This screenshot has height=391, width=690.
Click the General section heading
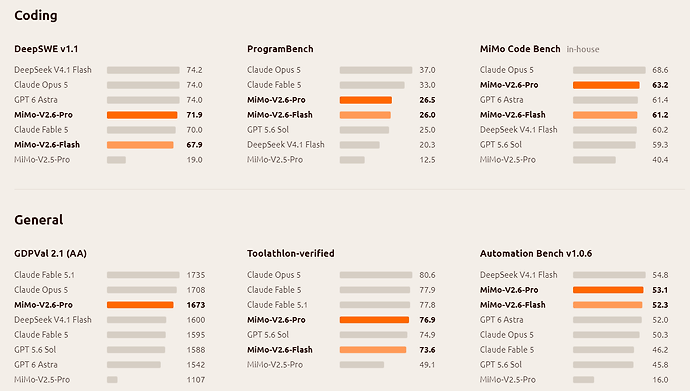39,220
